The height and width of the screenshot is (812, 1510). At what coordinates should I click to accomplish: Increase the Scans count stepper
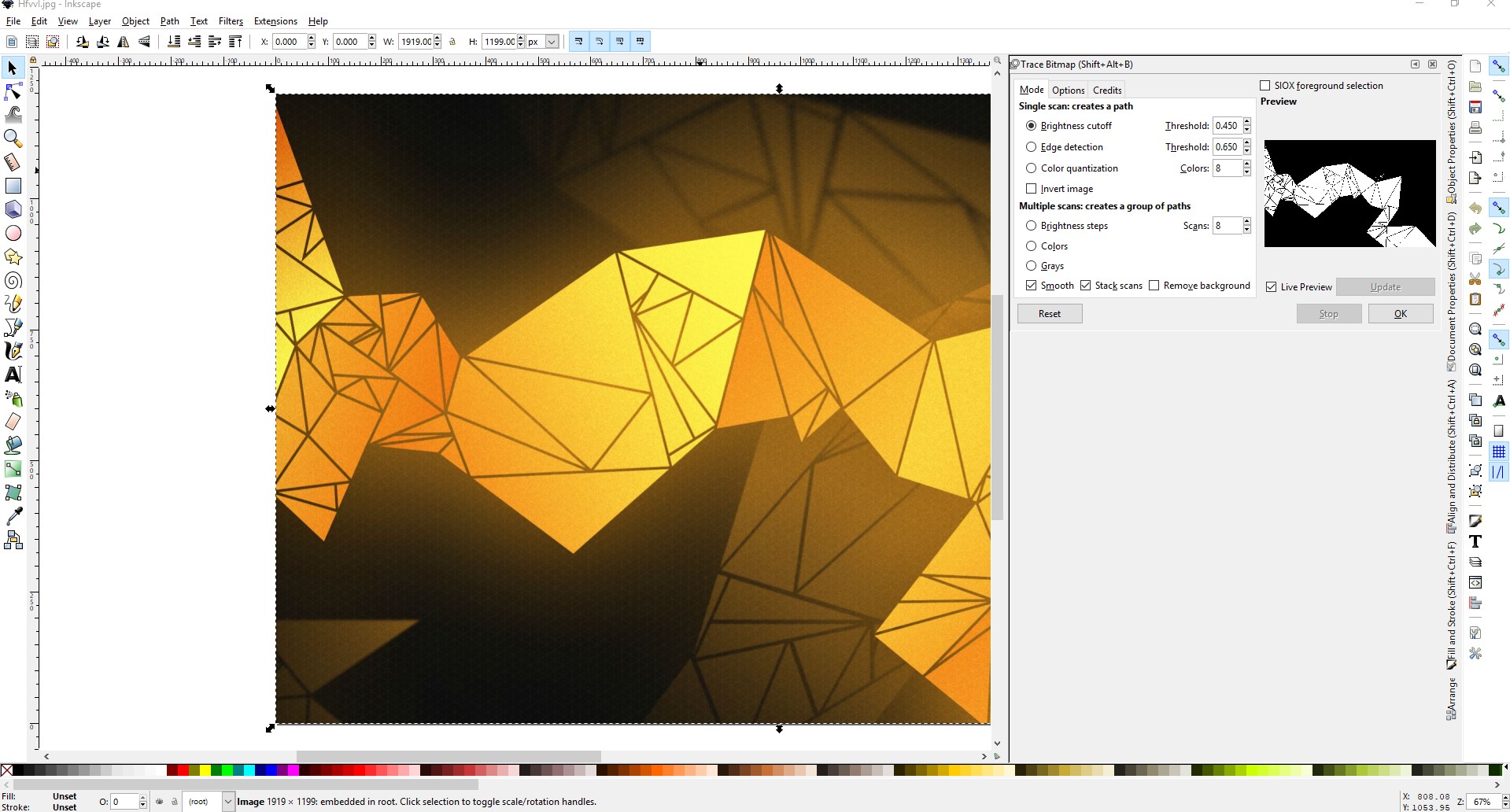(x=1247, y=222)
